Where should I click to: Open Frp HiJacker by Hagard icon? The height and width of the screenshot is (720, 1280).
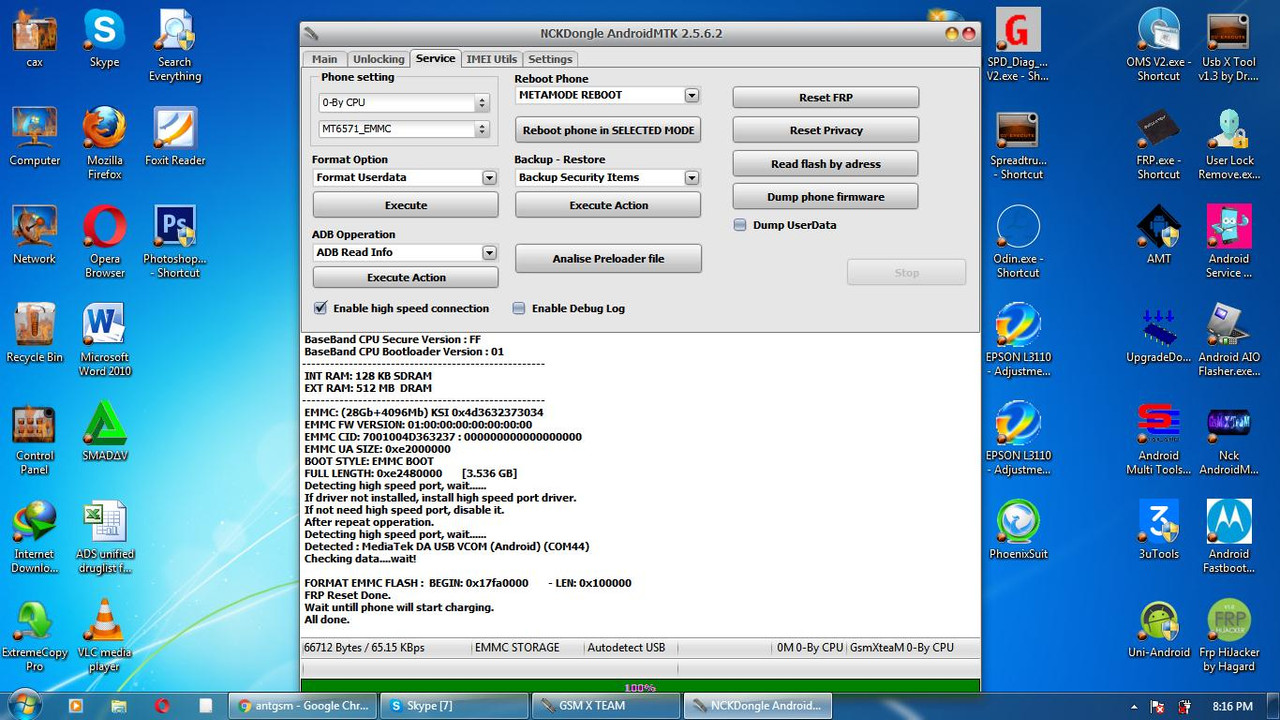click(x=1228, y=634)
